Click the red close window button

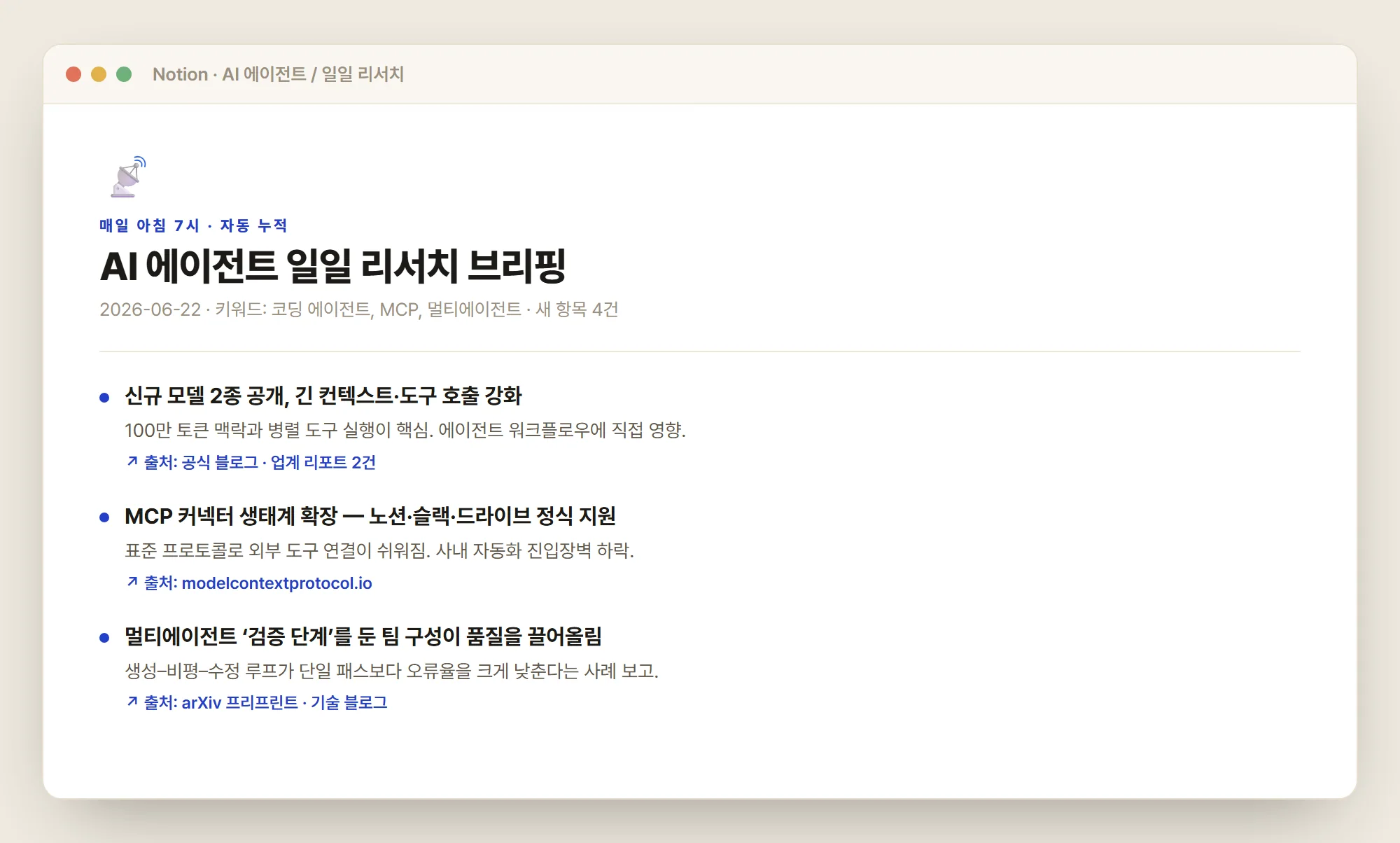click(x=73, y=74)
